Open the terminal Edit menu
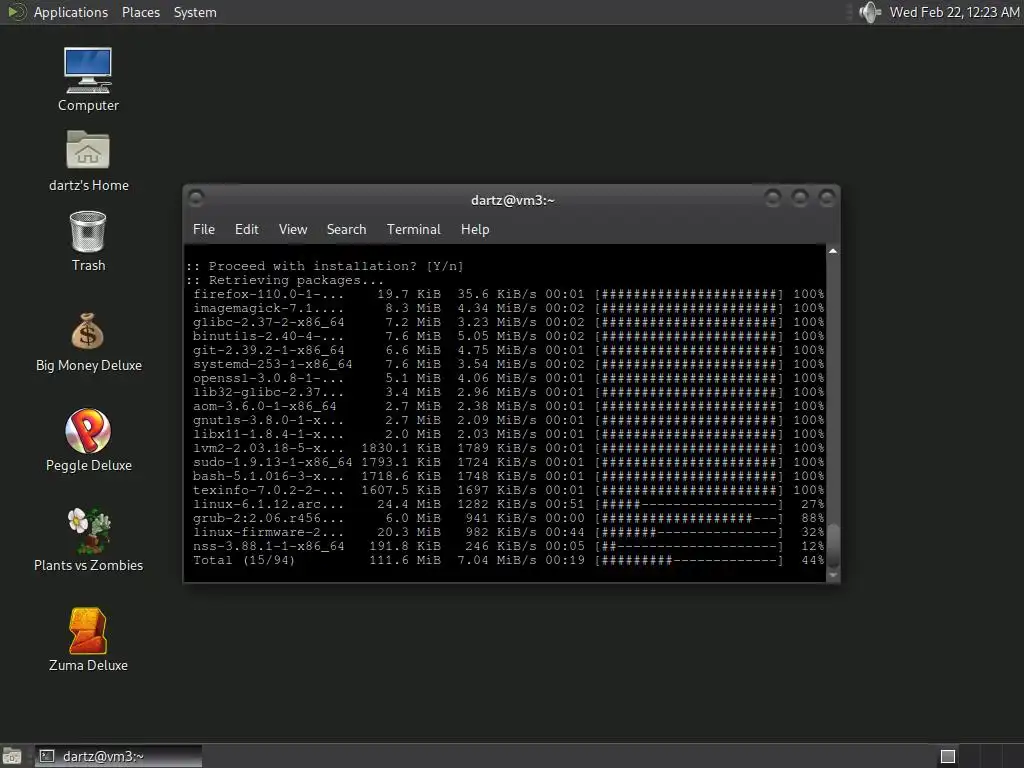Viewport: 1024px width, 768px height. [246, 229]
